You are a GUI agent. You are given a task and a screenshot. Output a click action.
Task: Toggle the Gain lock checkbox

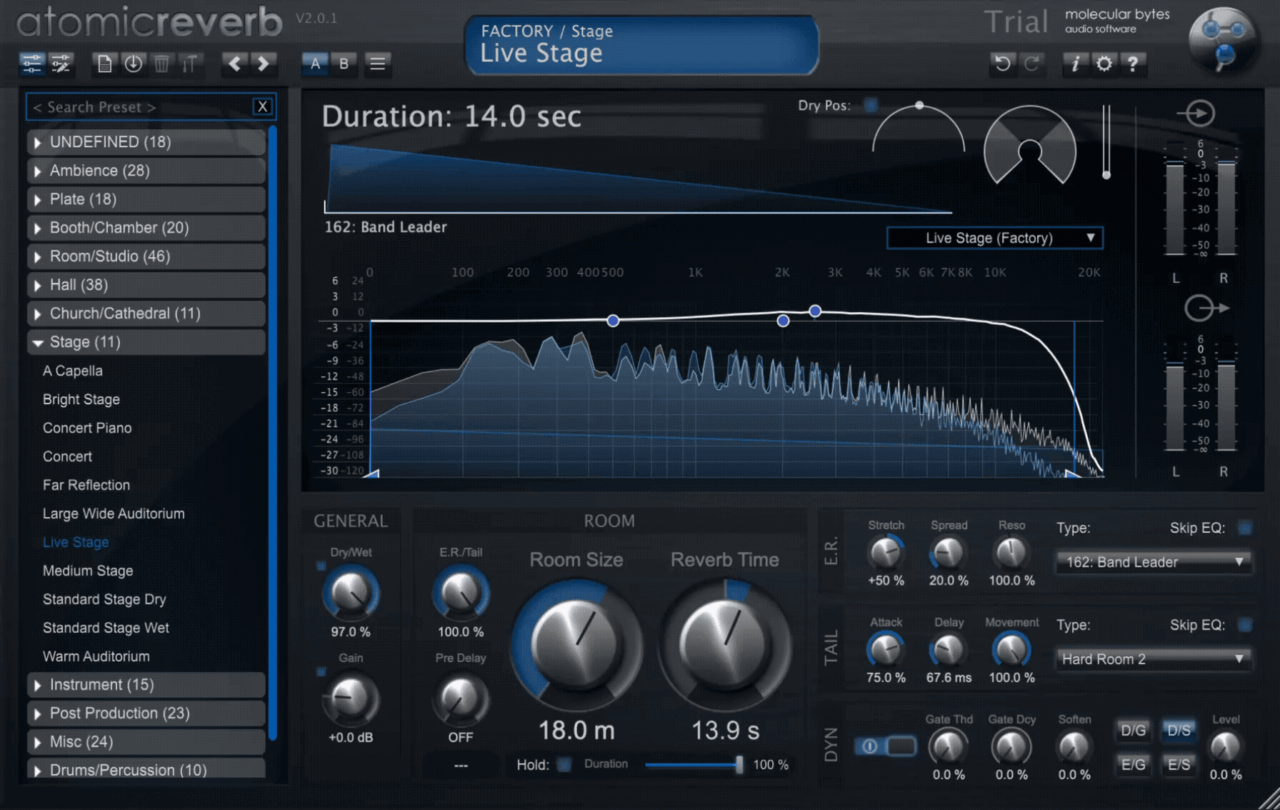[320, 671]
